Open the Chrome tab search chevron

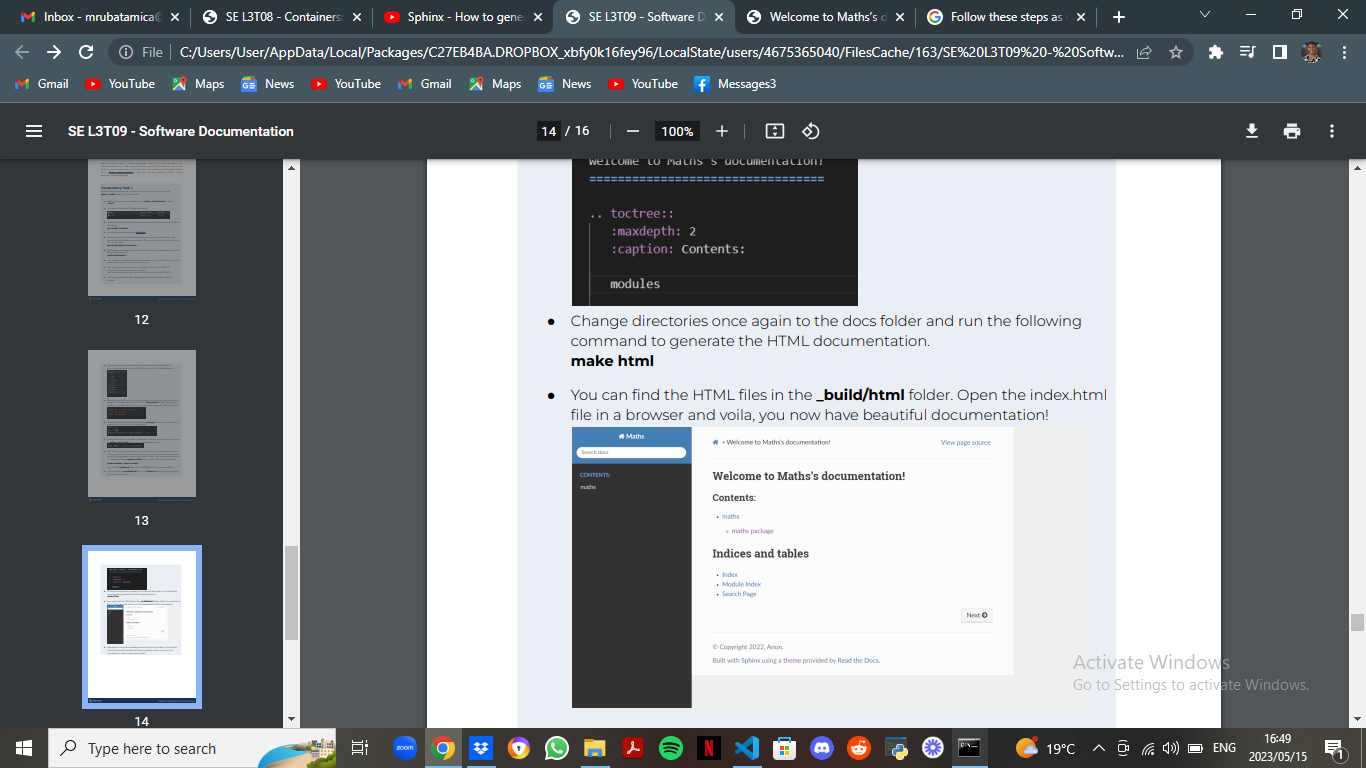click(x=1204, y=15)
